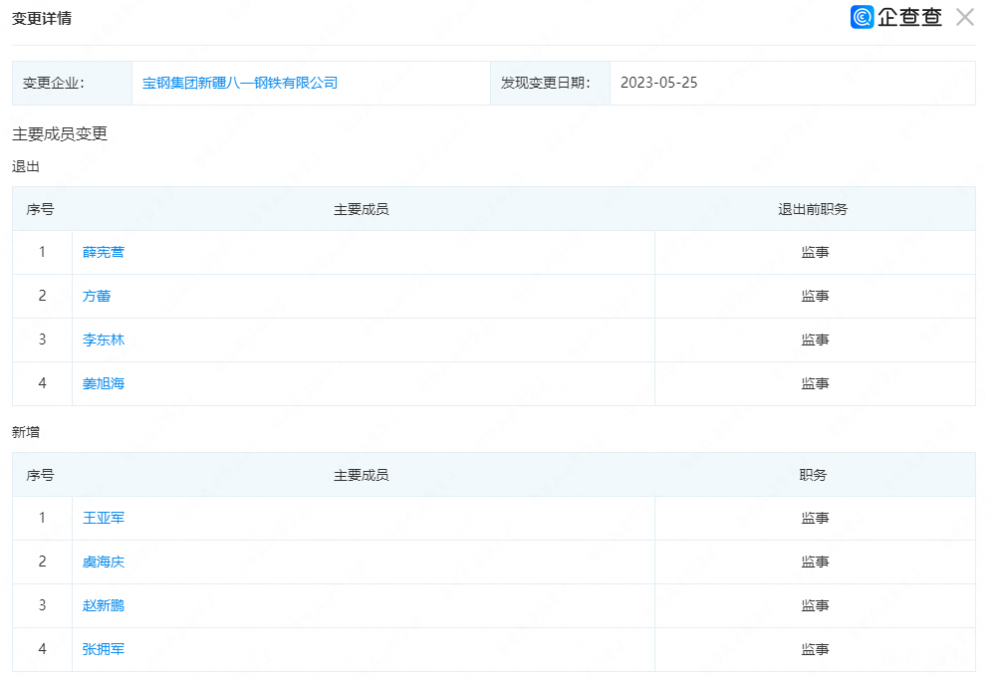Close the 变更详情 dialog
Image resolution: width=1000 pixels, height=680 pixels.
(x=965, y=17)
